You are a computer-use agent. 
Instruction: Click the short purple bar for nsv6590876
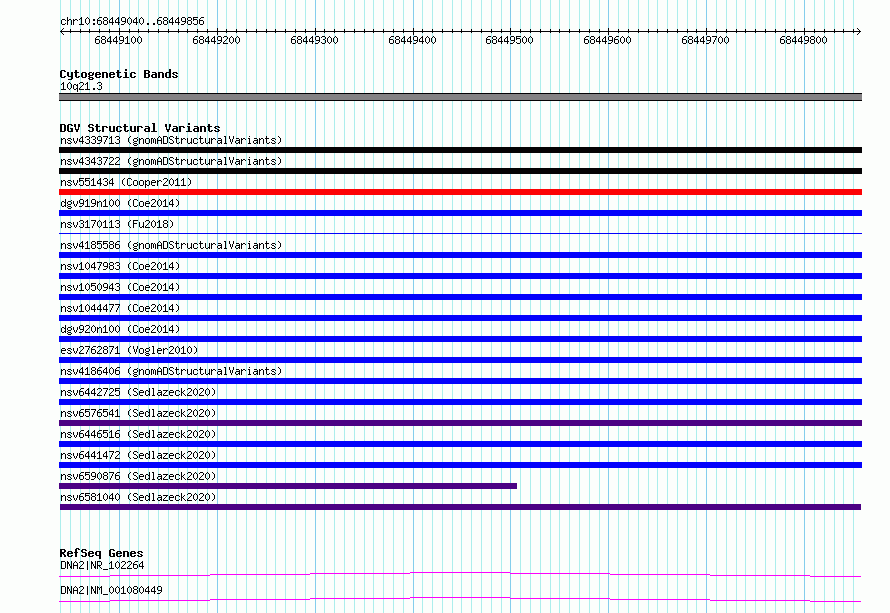click(288, 486)
